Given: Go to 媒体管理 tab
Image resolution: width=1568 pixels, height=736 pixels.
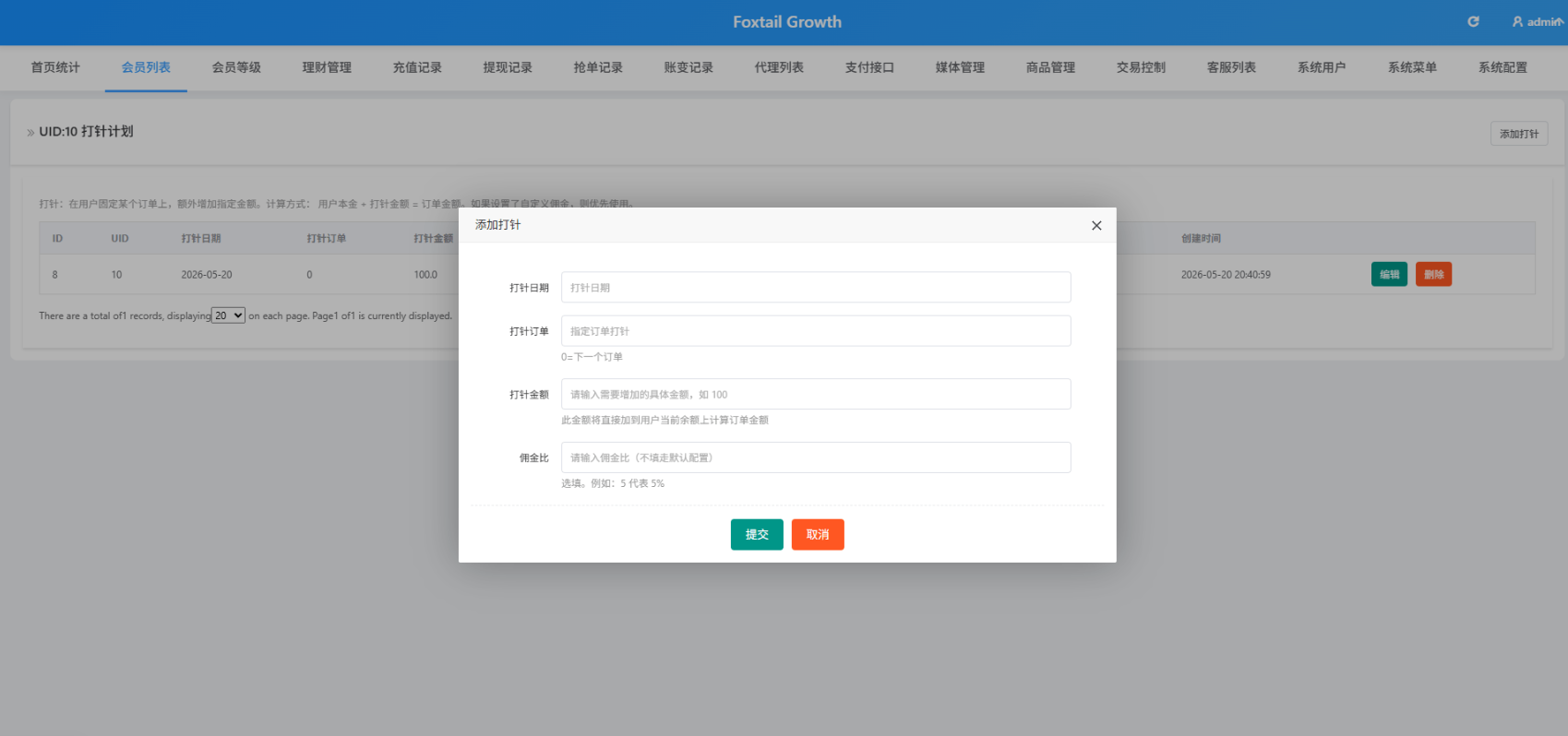Looking at the screenshot, I should pos(960,67).
